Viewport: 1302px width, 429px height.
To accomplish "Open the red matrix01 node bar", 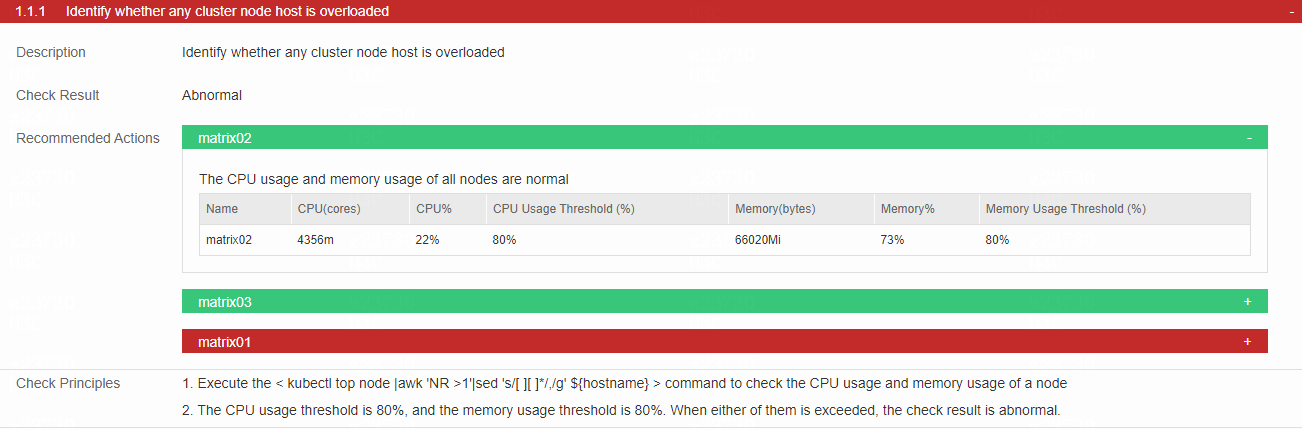I will point(725,342).
